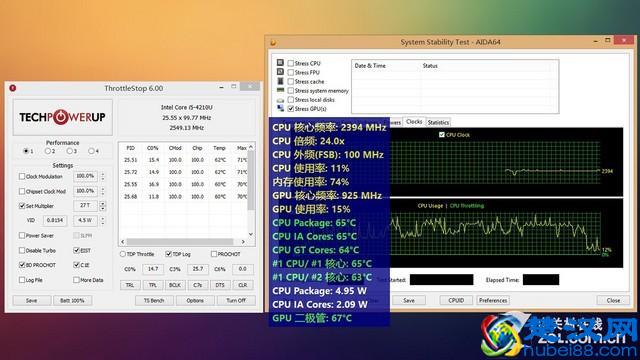Uncheck Set Multiplier option
The image size is (640, 360).
tap(22, 206)
